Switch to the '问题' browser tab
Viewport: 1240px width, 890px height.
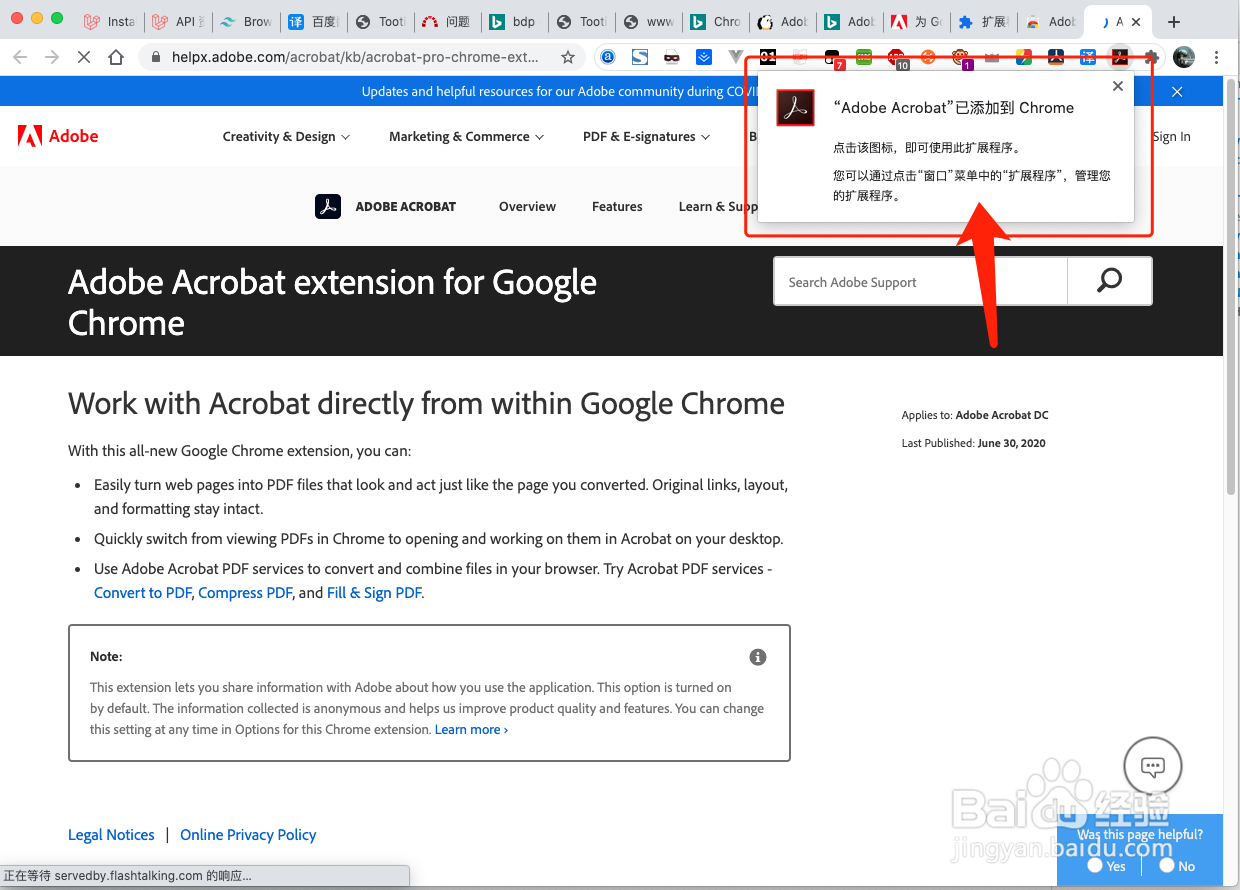(446, 21)
